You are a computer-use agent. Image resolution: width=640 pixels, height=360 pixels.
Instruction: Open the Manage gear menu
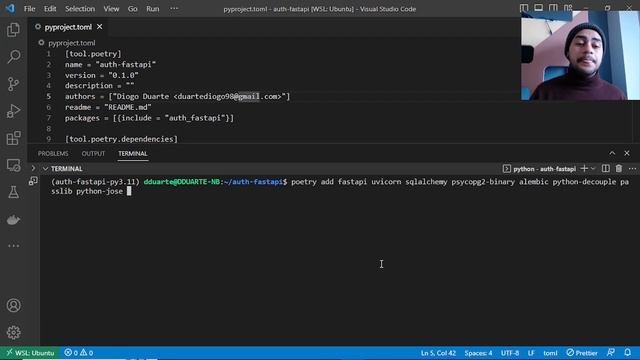click(x=13, y=333)
